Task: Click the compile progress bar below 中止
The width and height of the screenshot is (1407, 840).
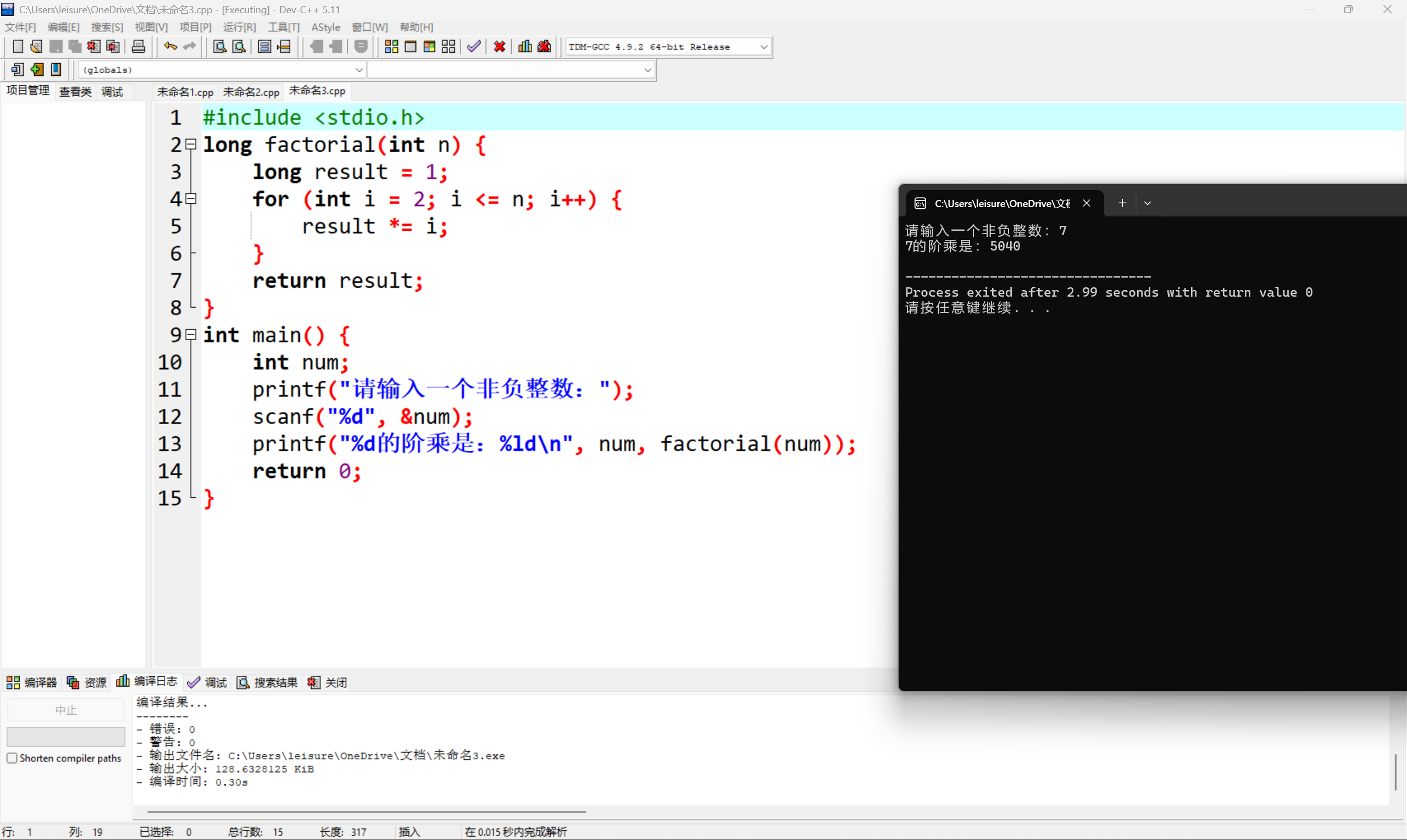Action: (x=65, y=736)
